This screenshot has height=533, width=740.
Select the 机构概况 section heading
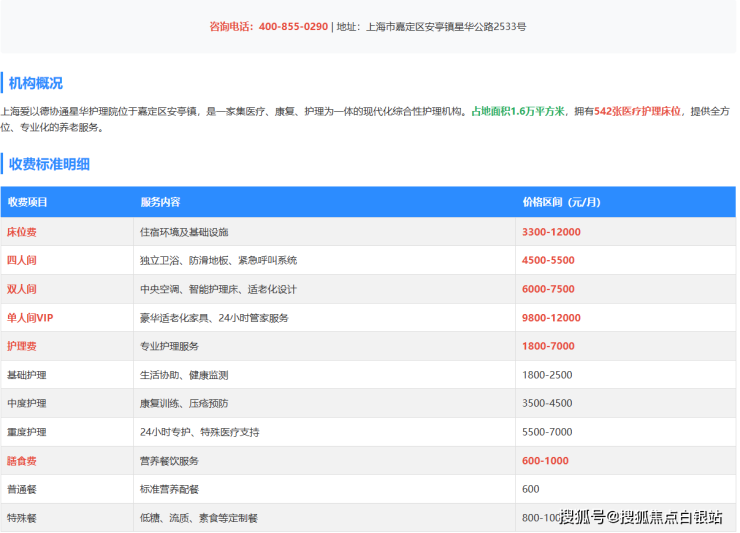tap(36, 83)
